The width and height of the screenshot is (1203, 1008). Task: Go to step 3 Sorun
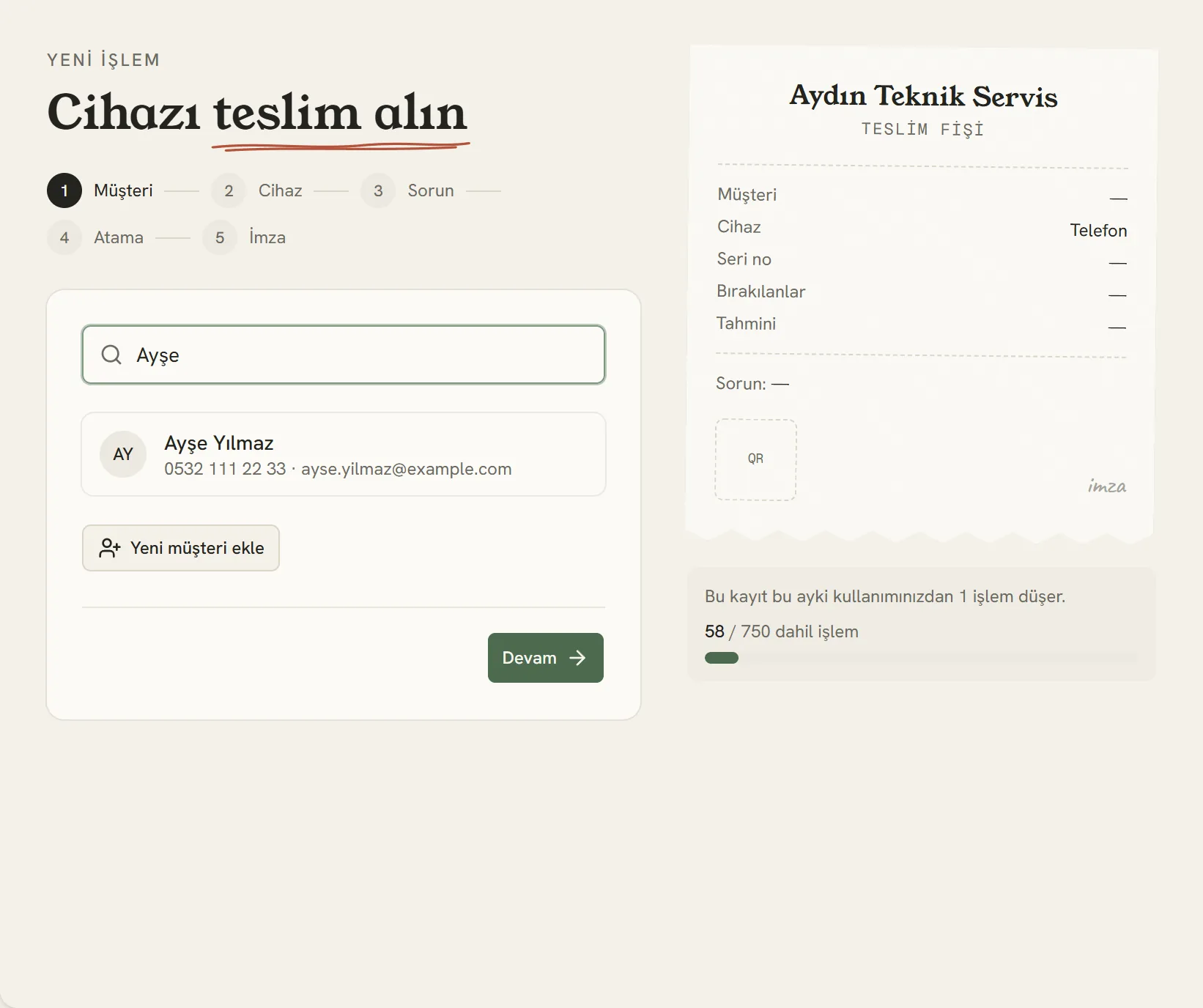pyautogui.click(x=407, y=190)
